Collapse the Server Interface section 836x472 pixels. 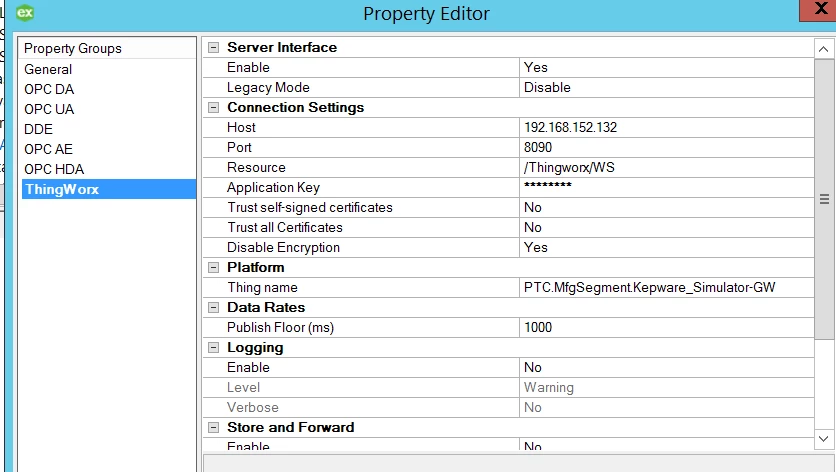coord(213,47)
